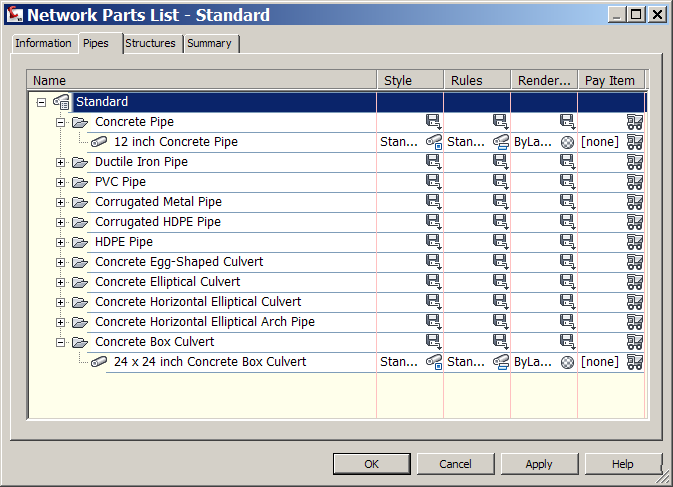Viewport: 673px width, 487px height.
Task: Click rules icon in Ductile Iron Pipe row
Action: point(500,162)
